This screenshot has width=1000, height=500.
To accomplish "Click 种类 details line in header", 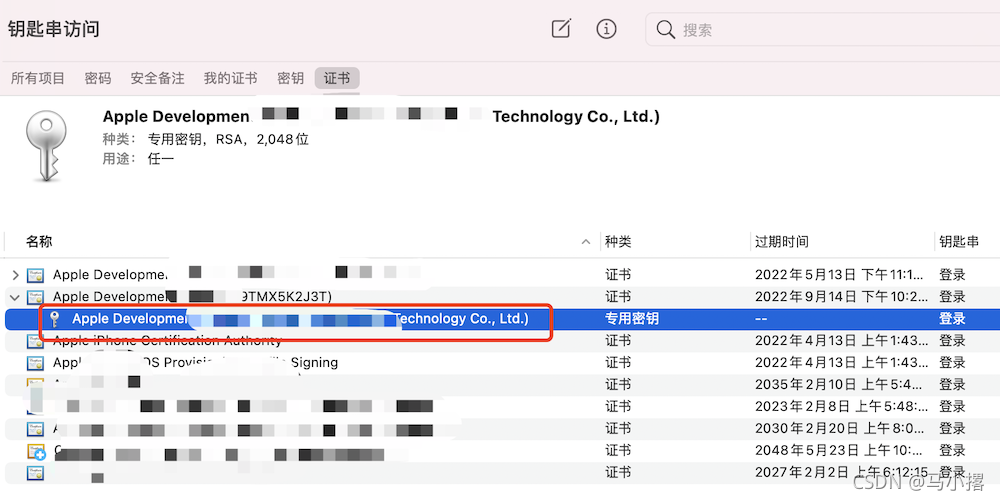I will click(205, 139).
